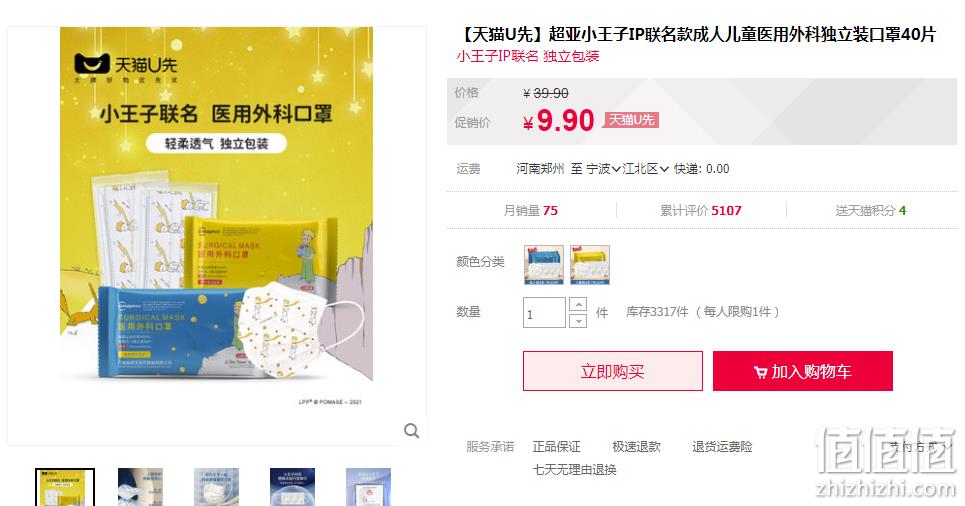
Task: Select the yellow package color option
Action: [x=590, y=265]
